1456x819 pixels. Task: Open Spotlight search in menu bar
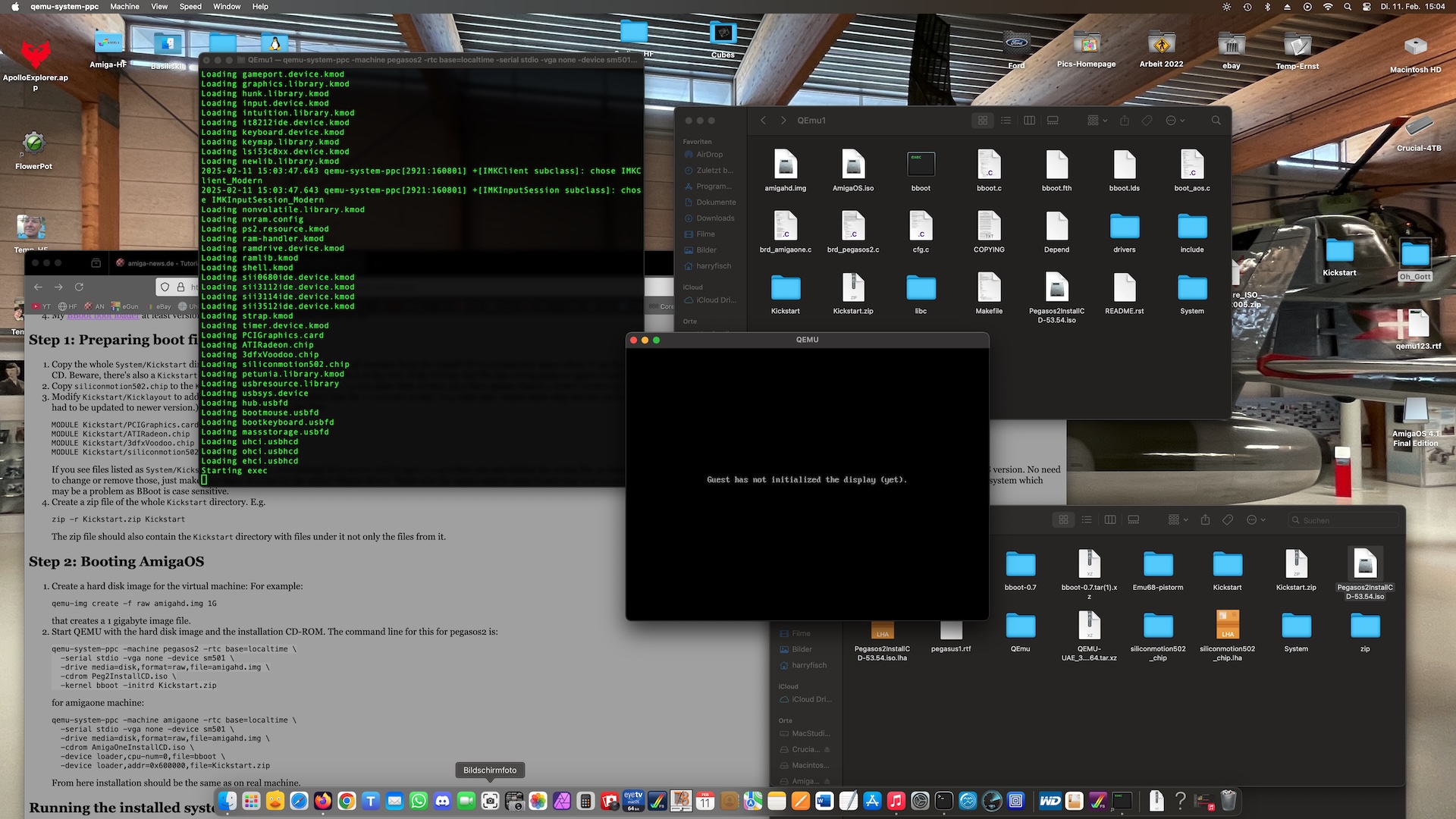pyautogui.click(x=1348, y=6)
